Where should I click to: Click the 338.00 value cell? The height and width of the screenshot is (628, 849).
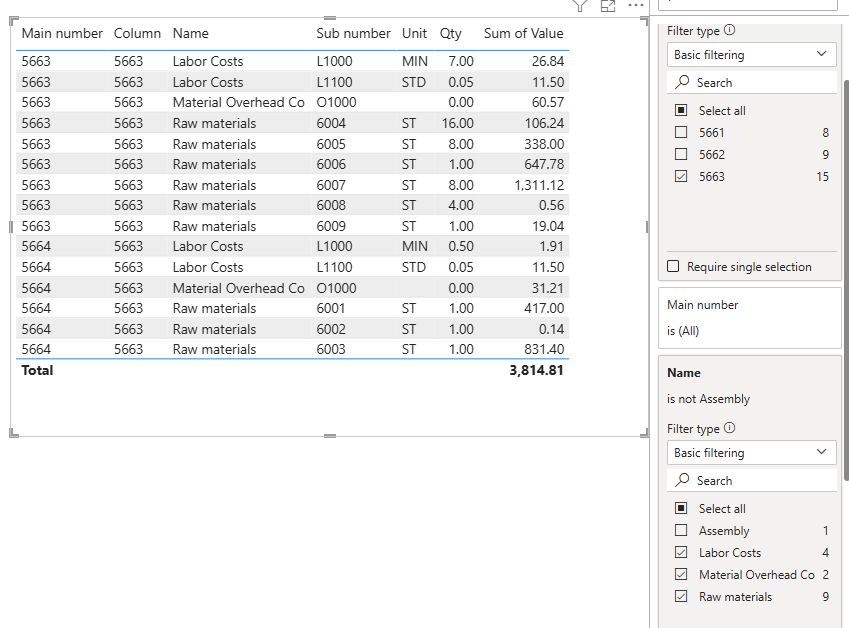point(544,144)
